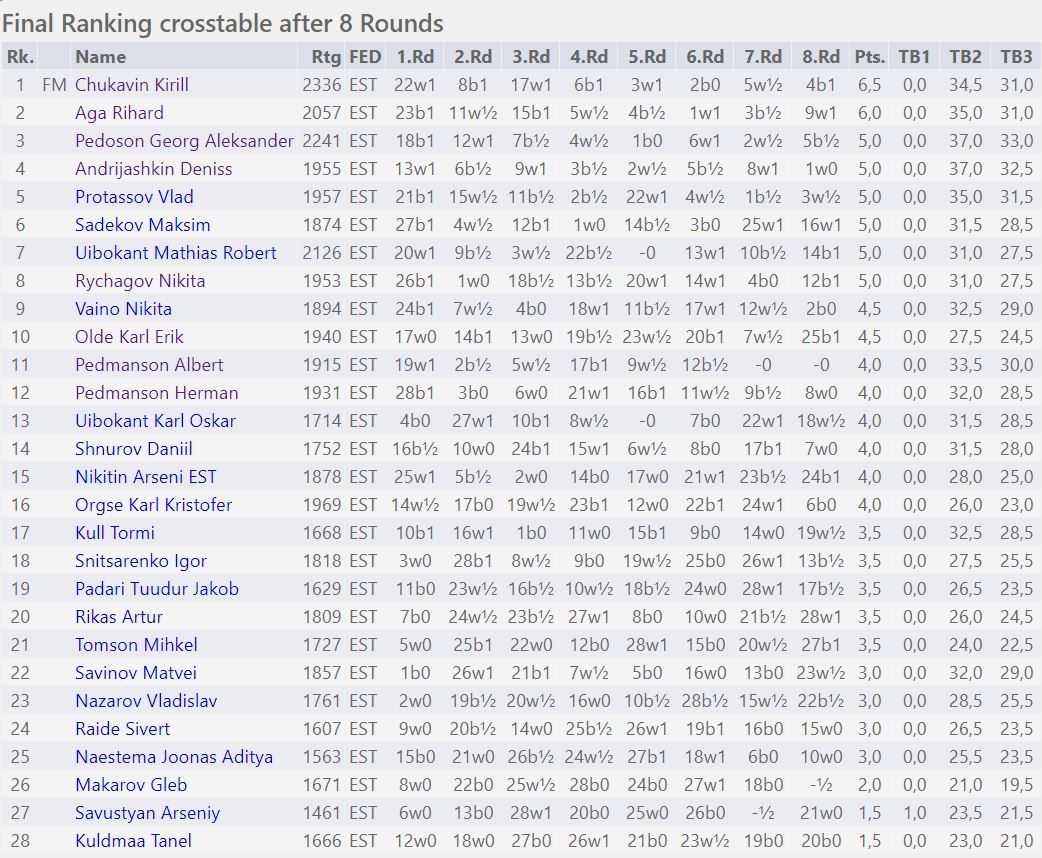Click the Pedoson Georg Aleksander name link
This screenshot has height=858, width=1042.
click(184, 141)
